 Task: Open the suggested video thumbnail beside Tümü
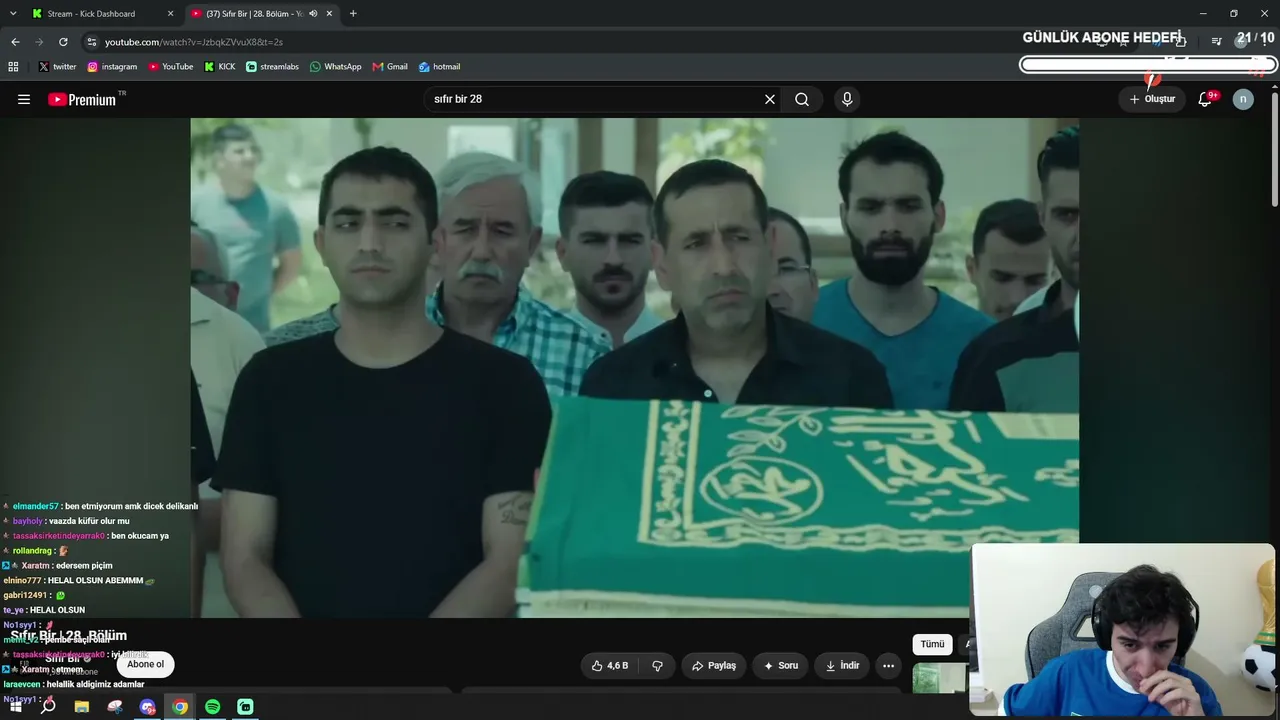pyautogui.click(x=939, y=678)
